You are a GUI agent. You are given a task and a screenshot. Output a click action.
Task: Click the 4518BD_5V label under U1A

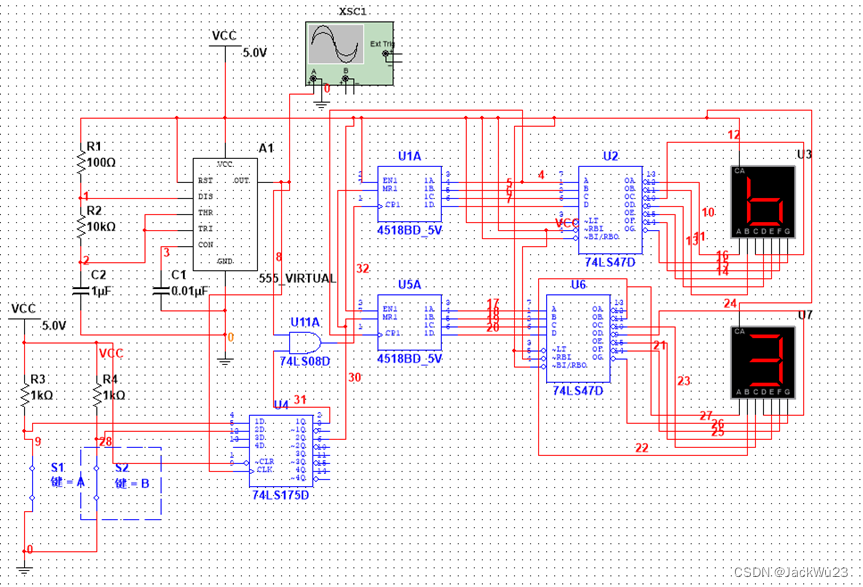click(x=409, y=231)
